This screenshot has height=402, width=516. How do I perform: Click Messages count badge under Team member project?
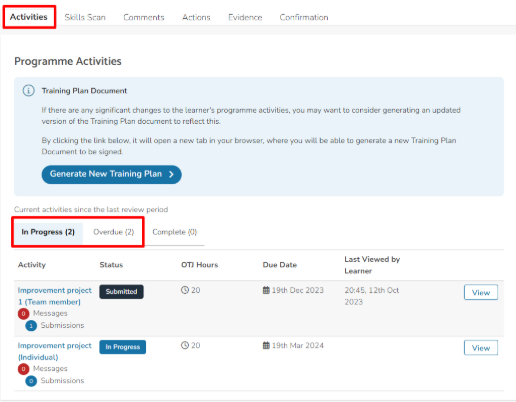(x=23, y=314)
